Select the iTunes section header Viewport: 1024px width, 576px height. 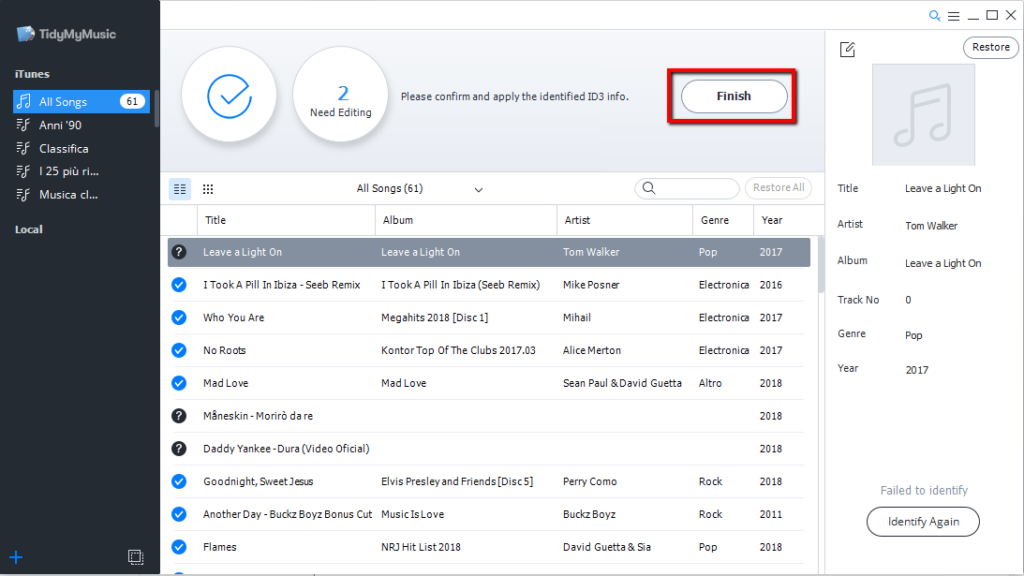click(x=32, y=74)
